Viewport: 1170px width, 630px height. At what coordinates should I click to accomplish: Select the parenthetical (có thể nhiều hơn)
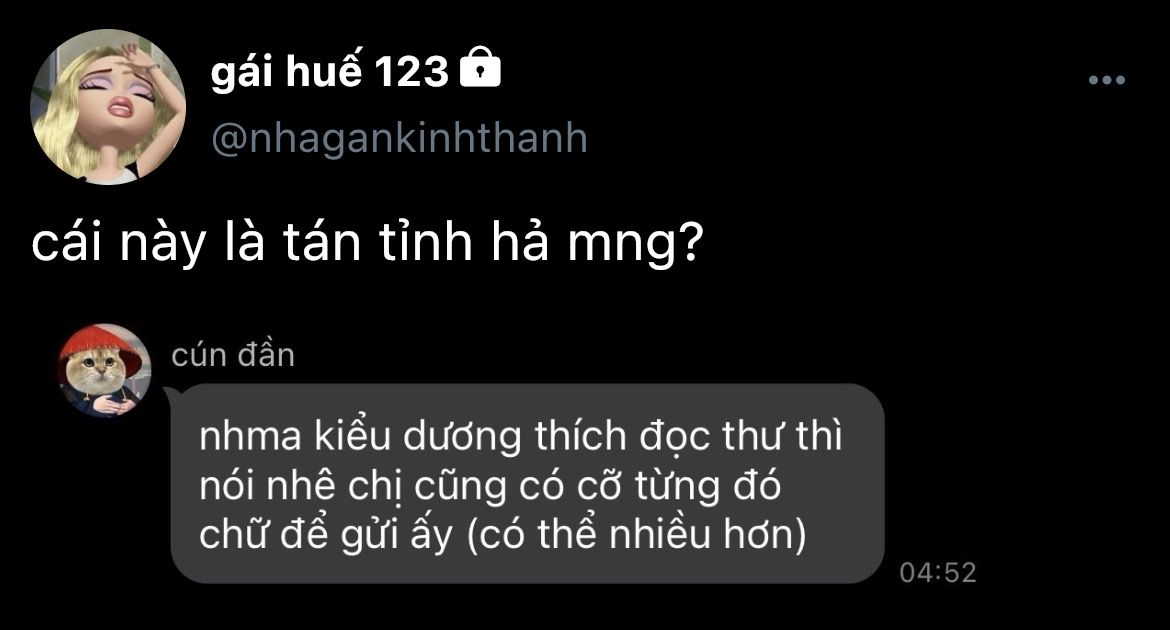636,535
